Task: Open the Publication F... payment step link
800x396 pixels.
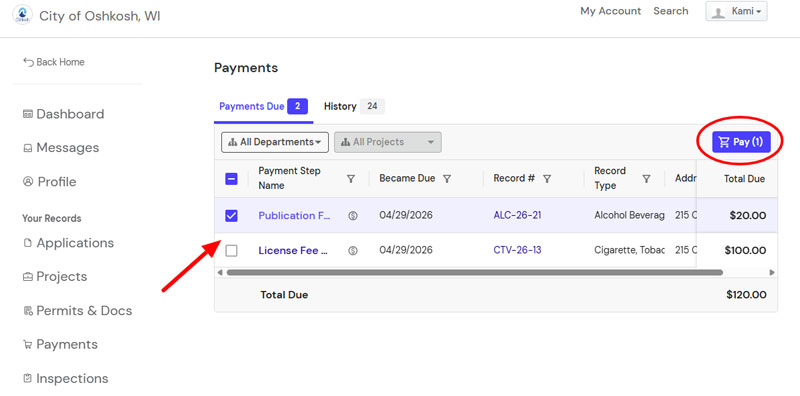Action: [294, 216]
